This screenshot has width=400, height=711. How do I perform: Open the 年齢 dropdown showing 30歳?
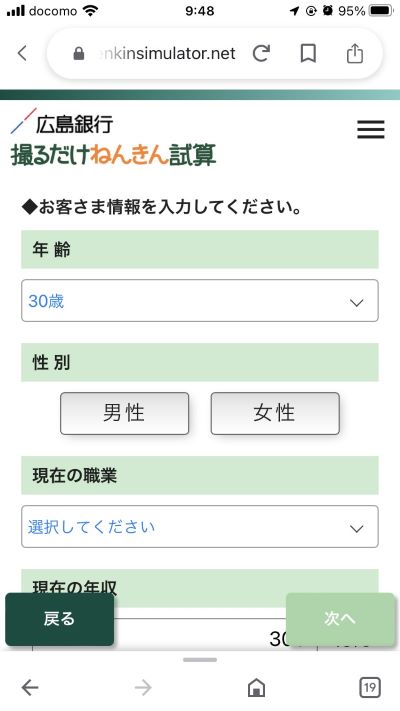coord(200,301)
